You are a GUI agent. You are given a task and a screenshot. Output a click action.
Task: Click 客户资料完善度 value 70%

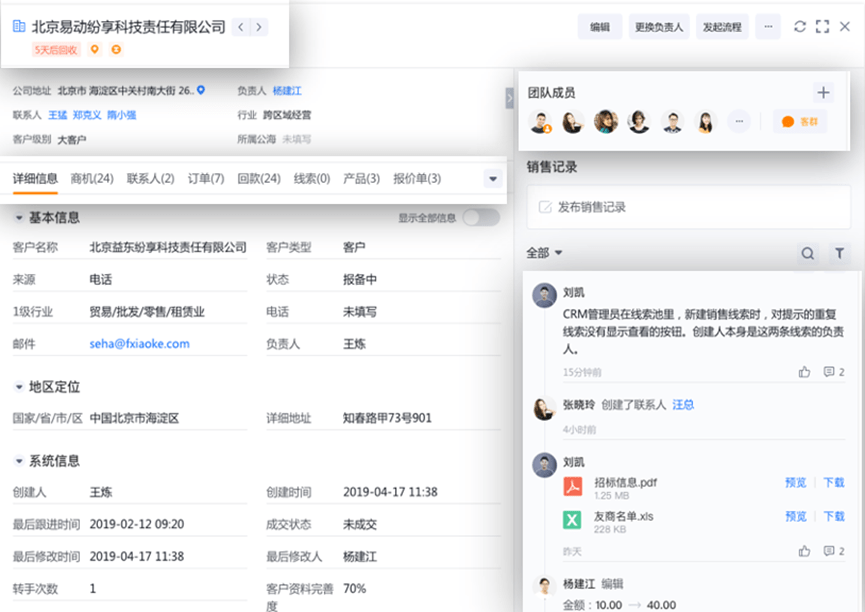pos(355,588)
